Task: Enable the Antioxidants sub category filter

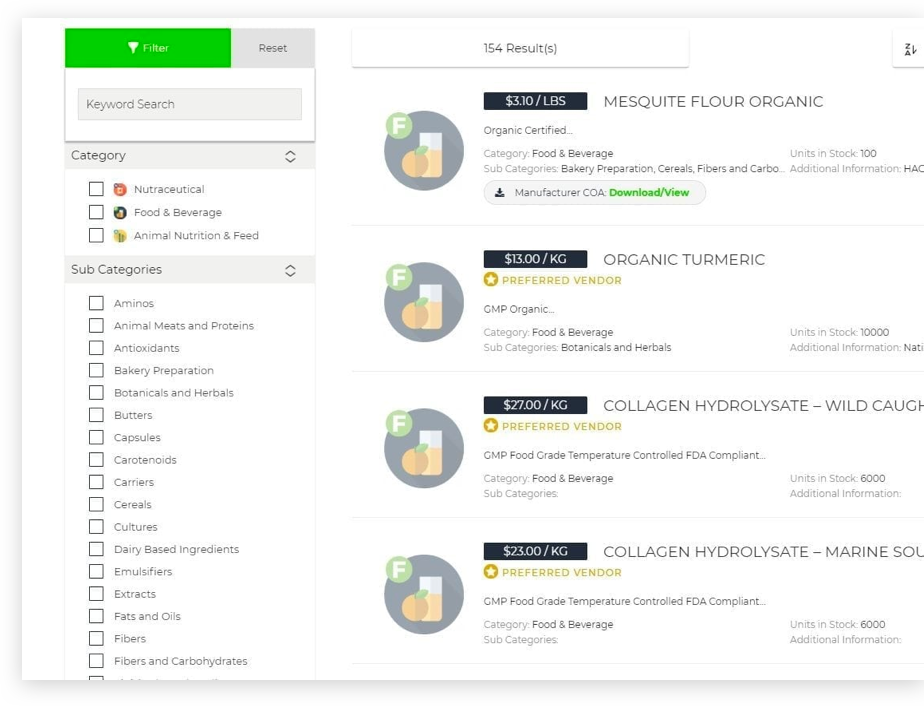Action: (96, 348)
